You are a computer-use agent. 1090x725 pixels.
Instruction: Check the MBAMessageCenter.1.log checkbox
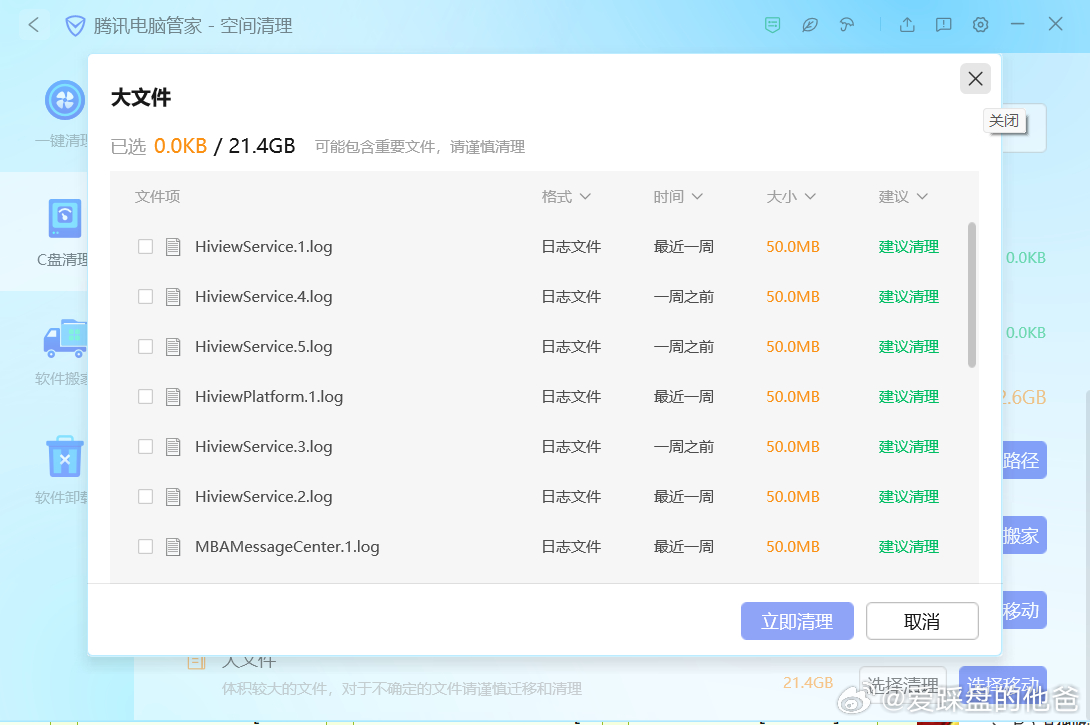pos(145,546)
